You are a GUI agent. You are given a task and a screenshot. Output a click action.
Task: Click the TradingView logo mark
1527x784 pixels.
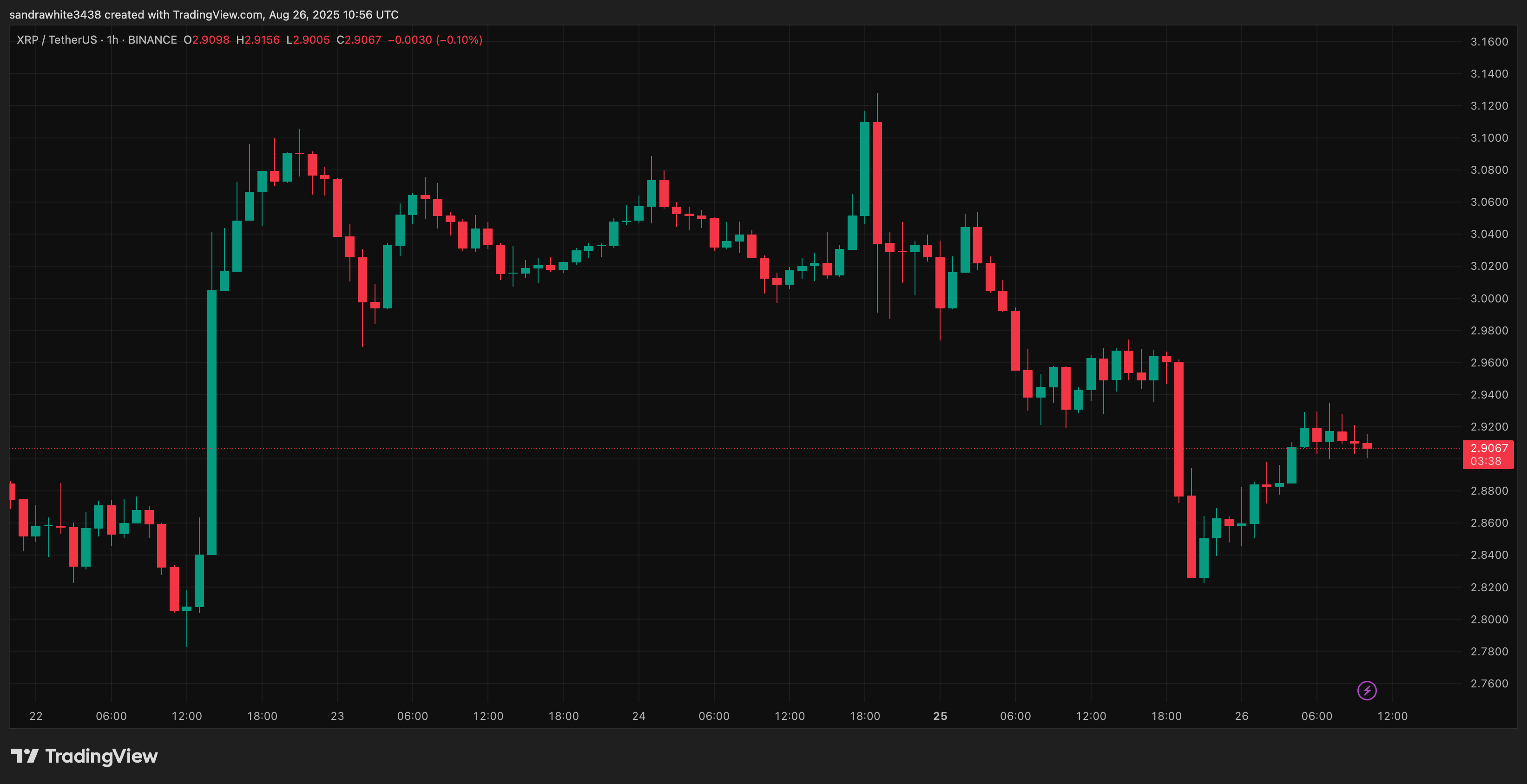point(24,756)
